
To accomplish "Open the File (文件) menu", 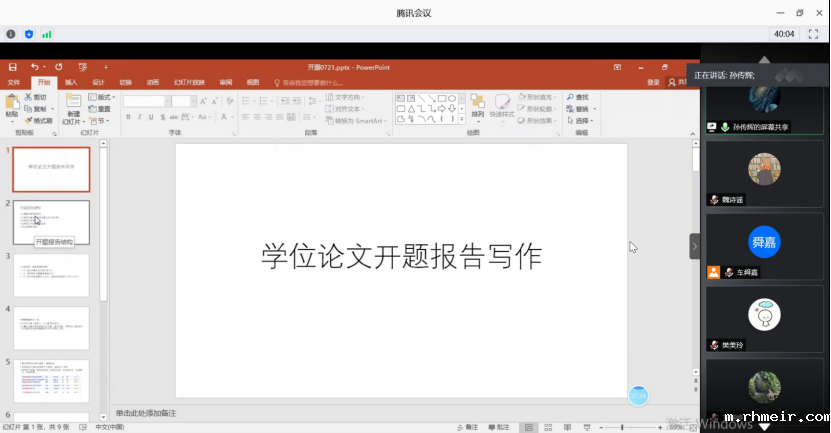I will point(14,82).
